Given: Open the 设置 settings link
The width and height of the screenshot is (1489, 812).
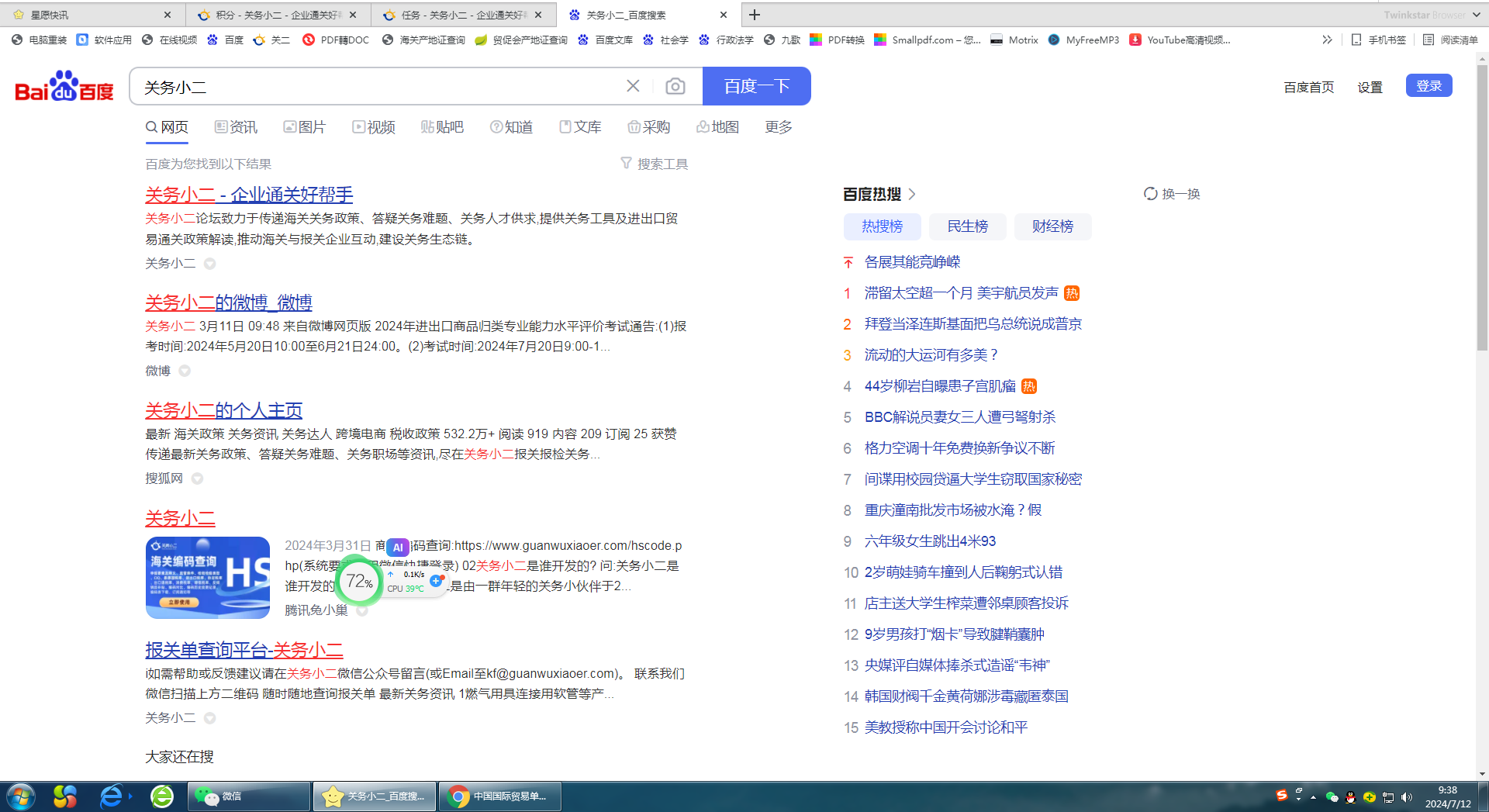Looking at the screenshot, I should point(1370,87).
